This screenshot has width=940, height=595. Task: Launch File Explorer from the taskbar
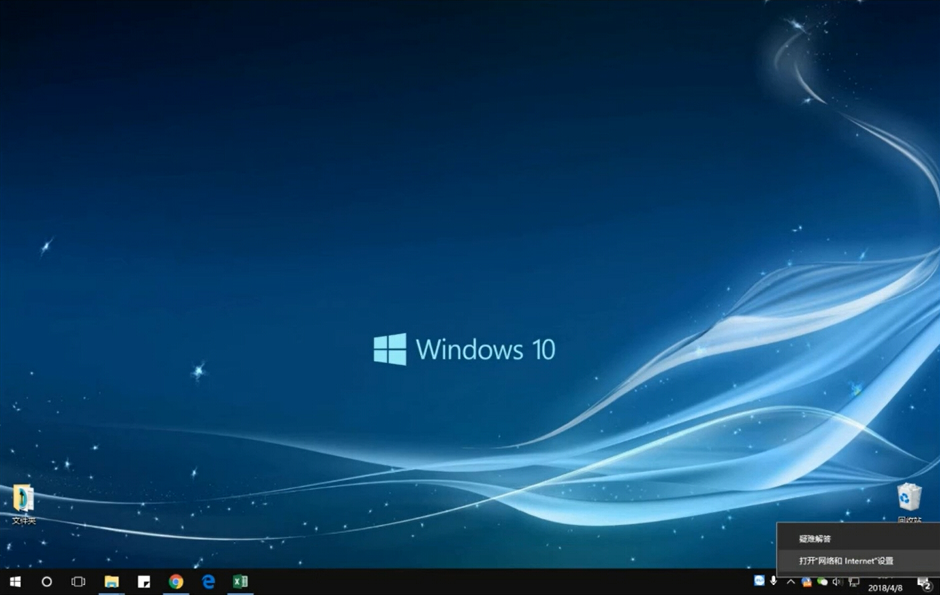112,582
